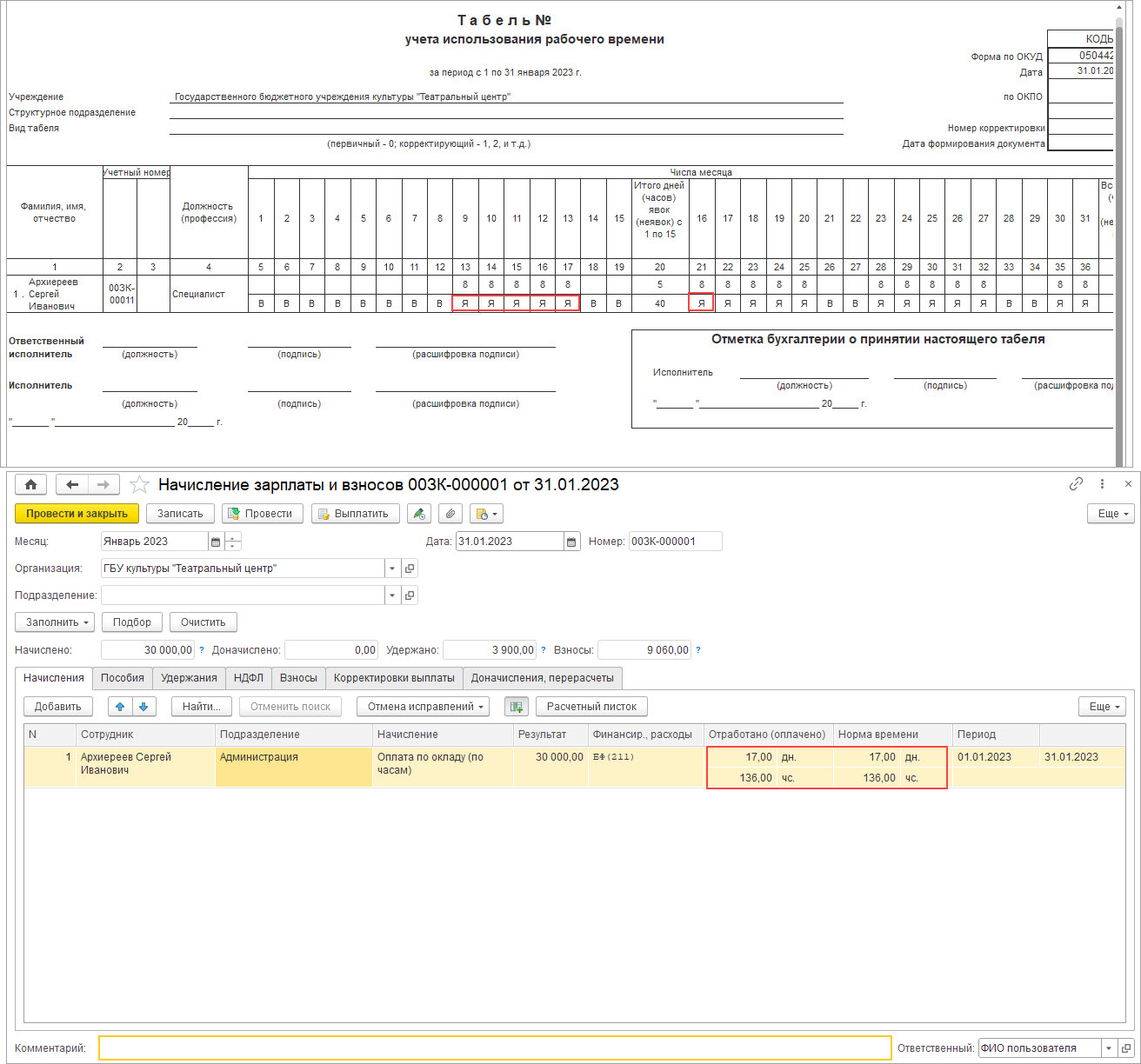Move the row up with blue arrow
Viewport: 1141px width, 1064px height.
click(120, 707)
